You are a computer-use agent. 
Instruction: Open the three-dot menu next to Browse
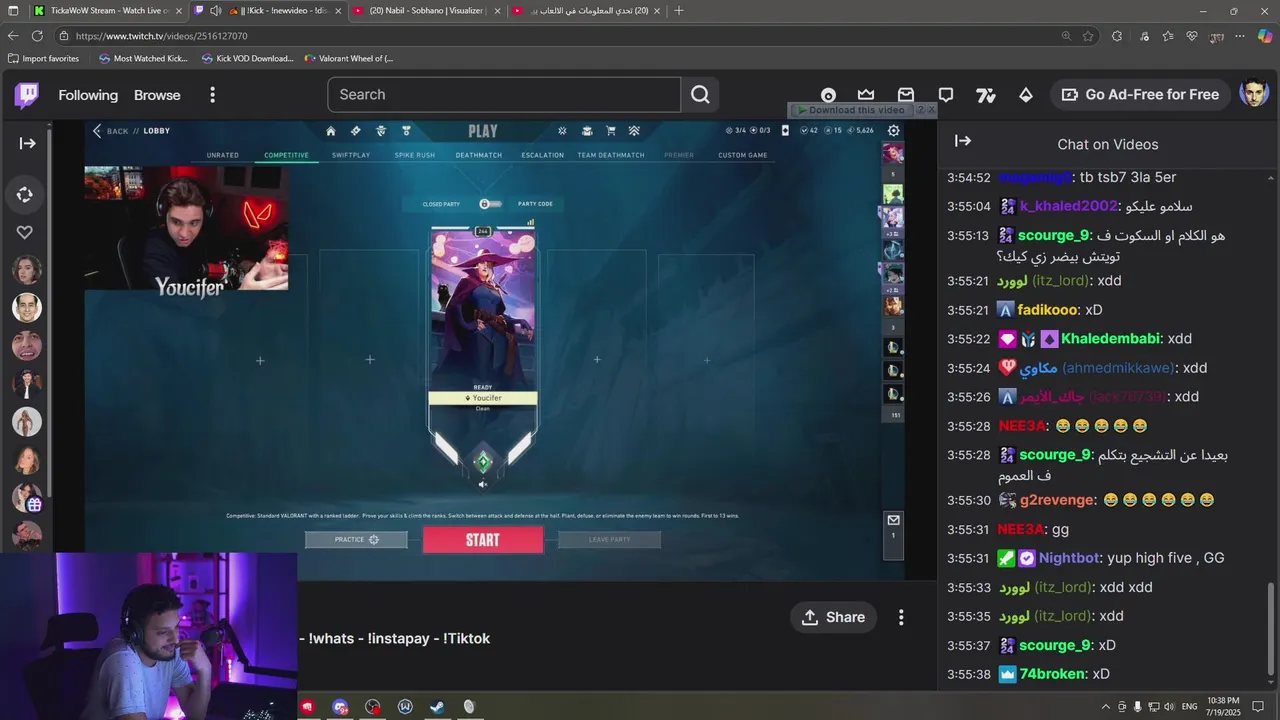[x=212, y=95]
